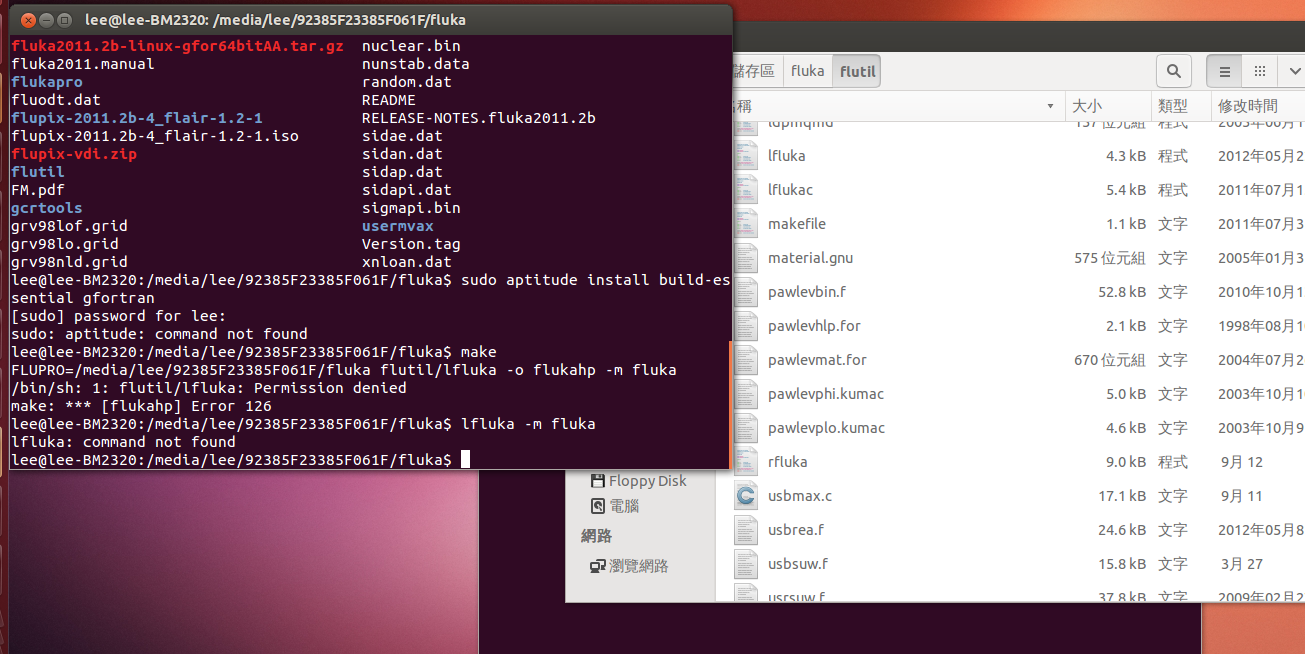Click the lflukac file icon
This screenshot has height=654, width=1305.
[x=746, y=190]
